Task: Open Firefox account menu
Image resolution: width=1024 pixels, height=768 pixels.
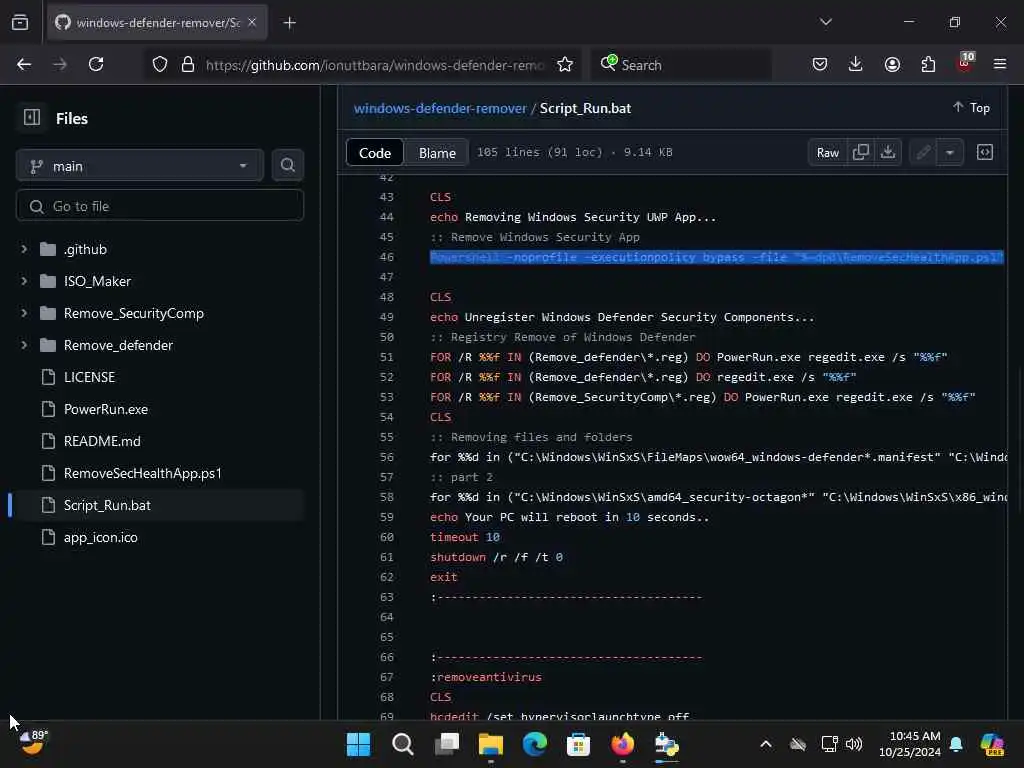Action: [892, 65]
